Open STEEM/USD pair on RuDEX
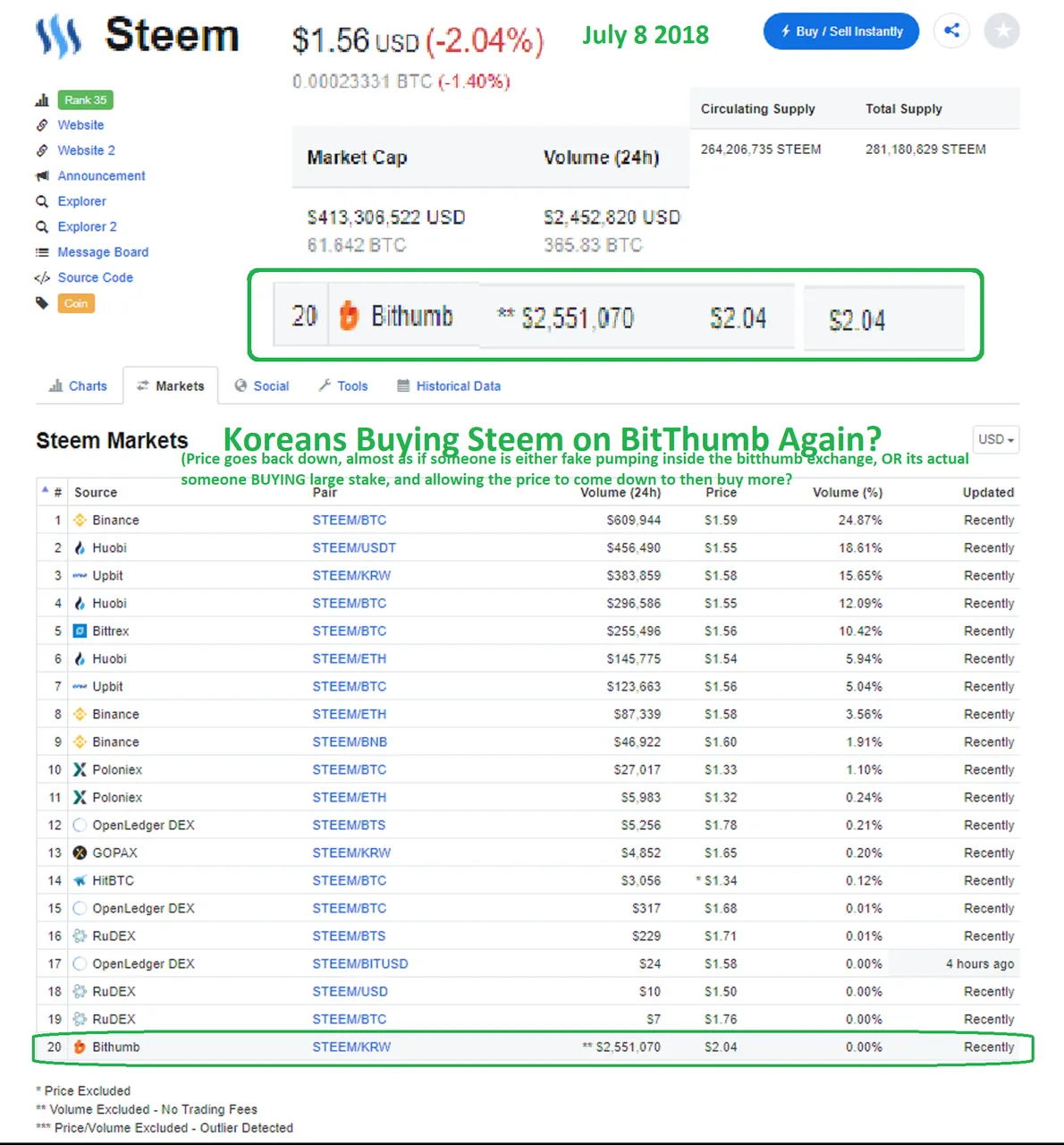This screenshot has width=1064, height=1145. (350, 991)
